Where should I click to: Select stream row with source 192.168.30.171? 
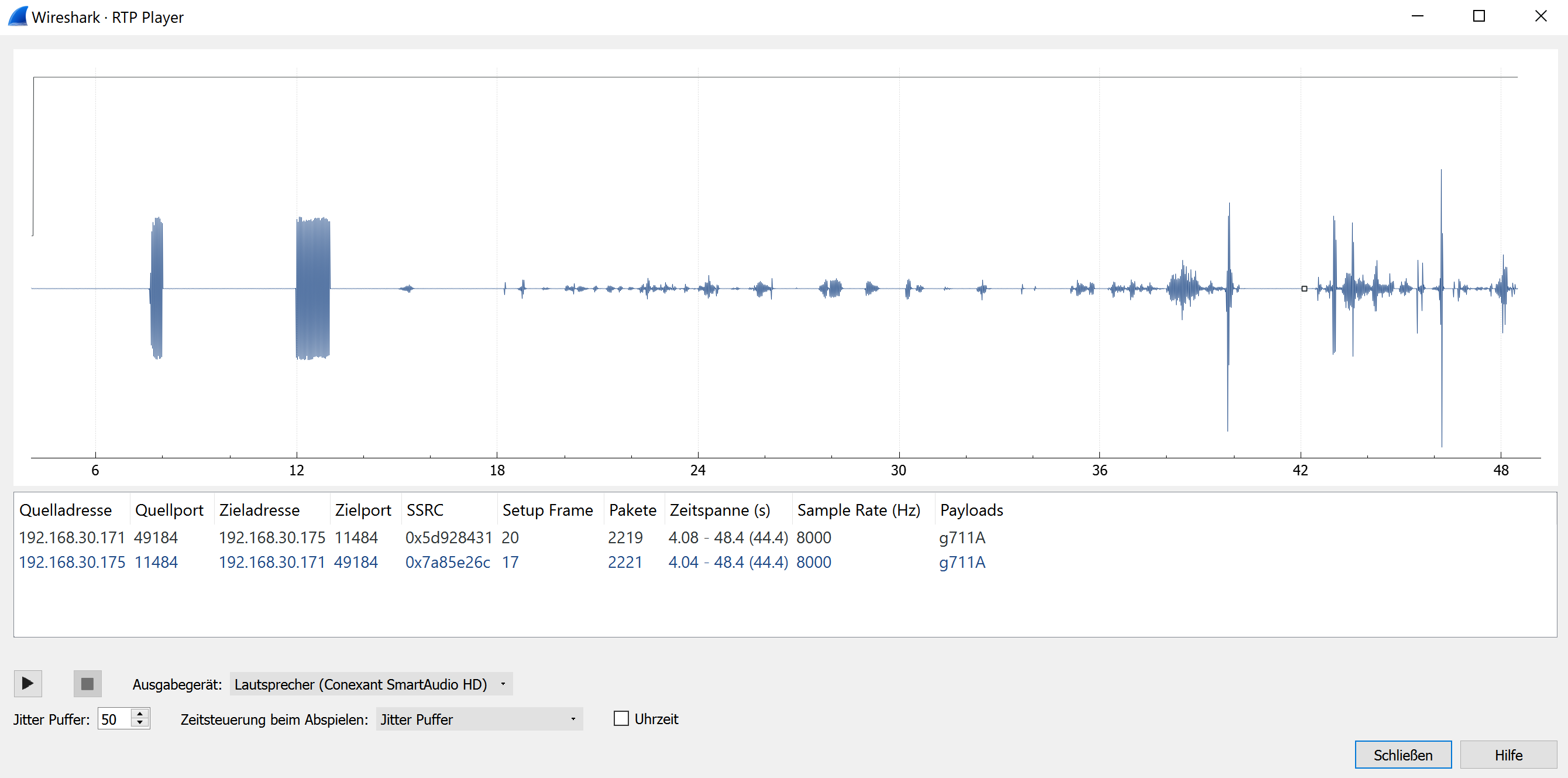[x=785, y=537]
